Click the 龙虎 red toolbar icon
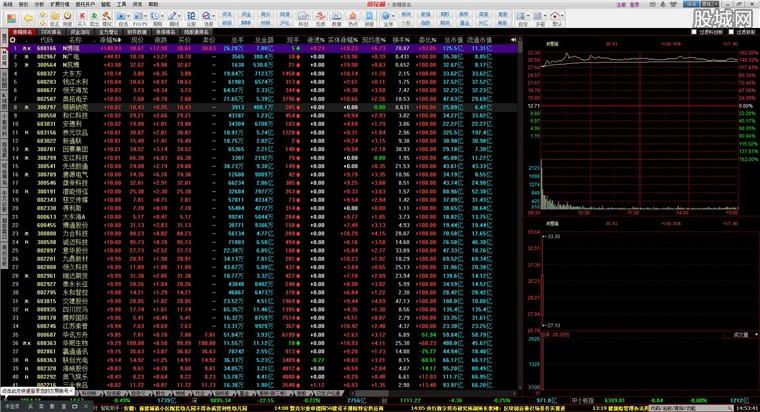The width and height of the screenshot is (760, 412). [320, 18]
